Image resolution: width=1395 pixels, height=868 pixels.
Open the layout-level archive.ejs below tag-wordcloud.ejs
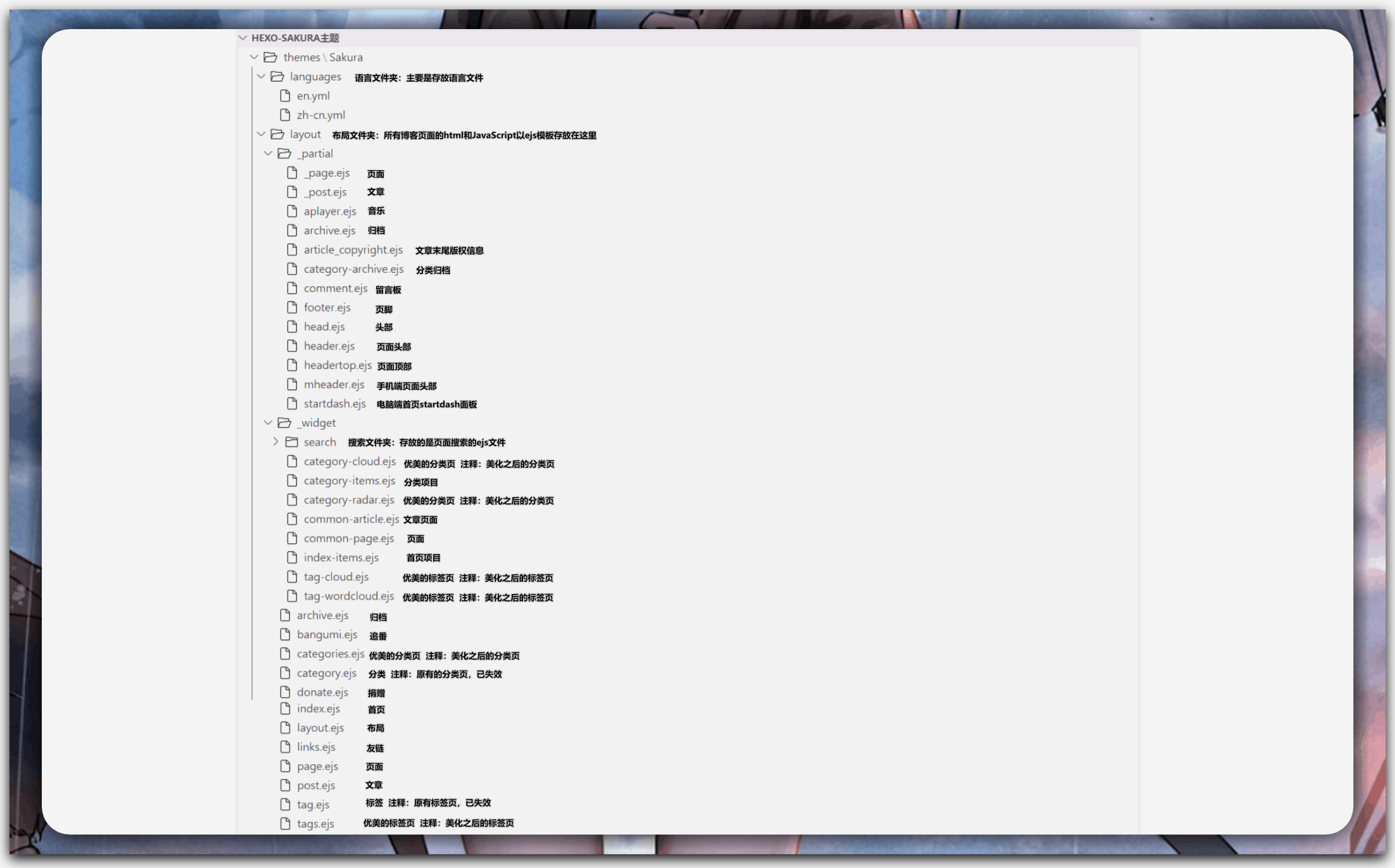[322, 615]
